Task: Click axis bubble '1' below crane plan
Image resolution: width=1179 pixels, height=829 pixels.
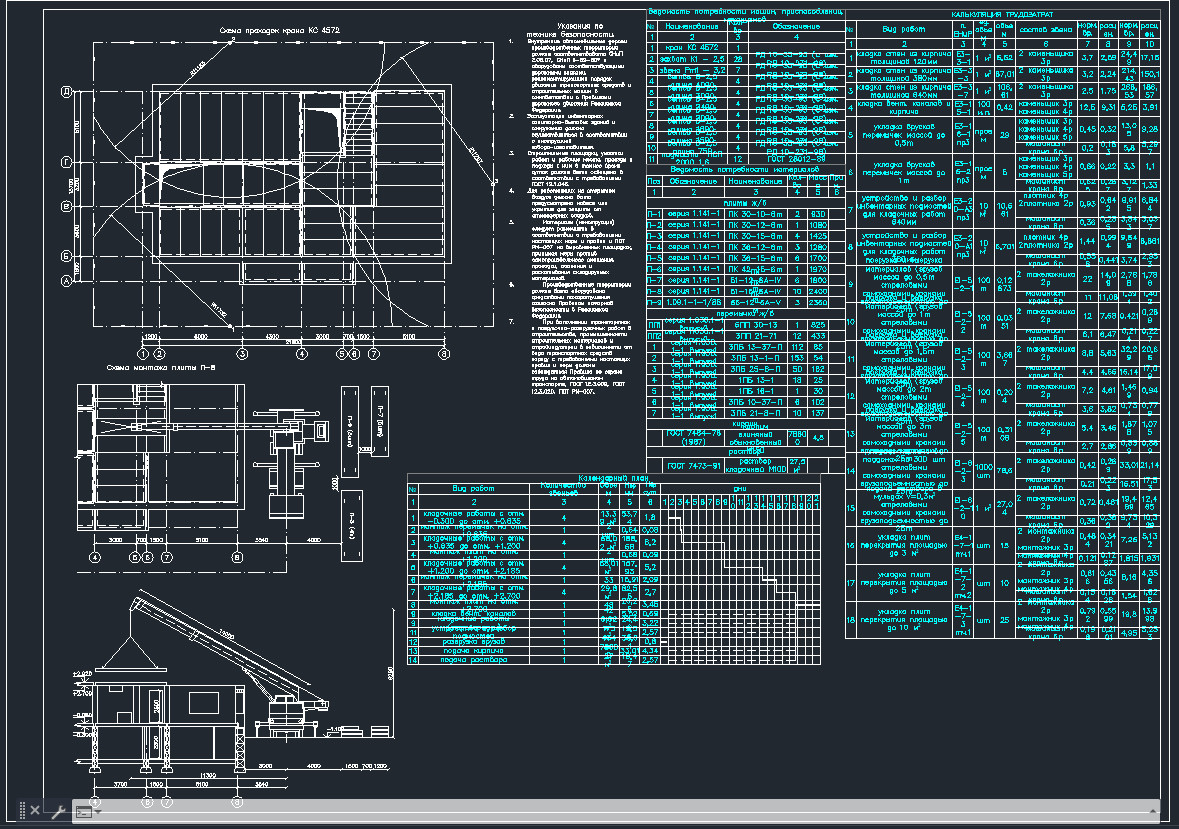Action: pyautogui.click(x=144, y=353)
